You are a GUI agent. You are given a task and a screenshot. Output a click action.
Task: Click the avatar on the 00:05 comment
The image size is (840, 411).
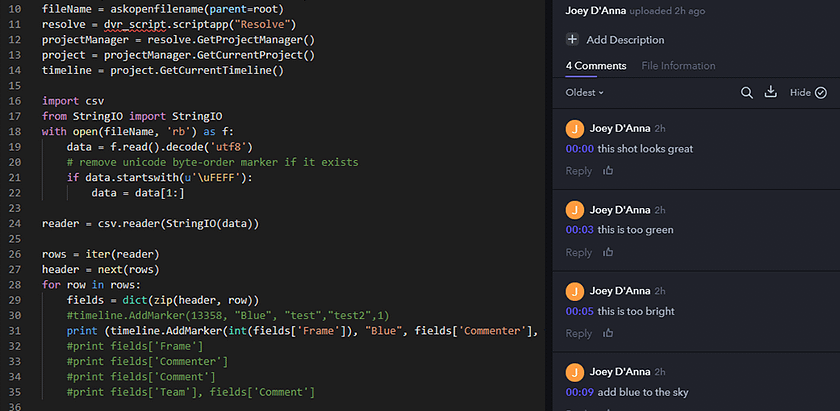[x=574, y=292]
